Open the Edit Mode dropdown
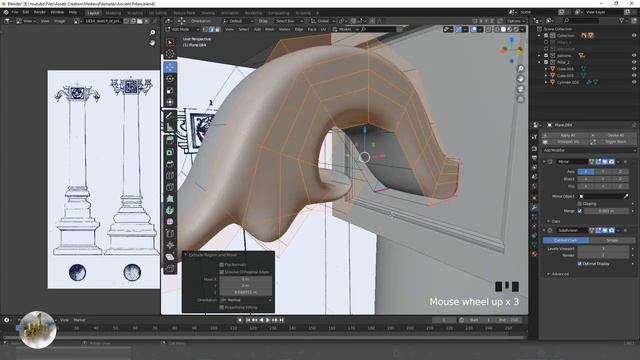The image size is (640, 360). (182, 29)
